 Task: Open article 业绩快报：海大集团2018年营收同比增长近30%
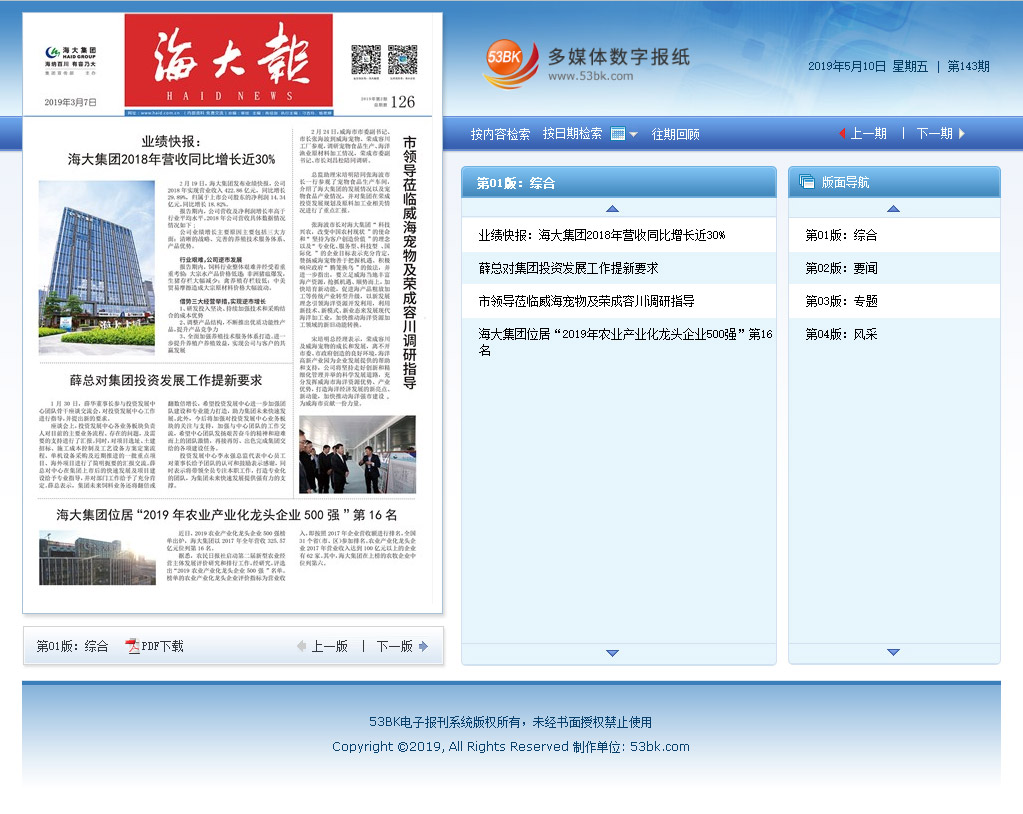602,235
